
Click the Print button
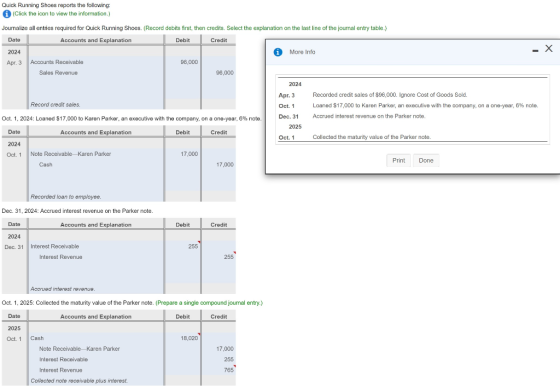399,161
